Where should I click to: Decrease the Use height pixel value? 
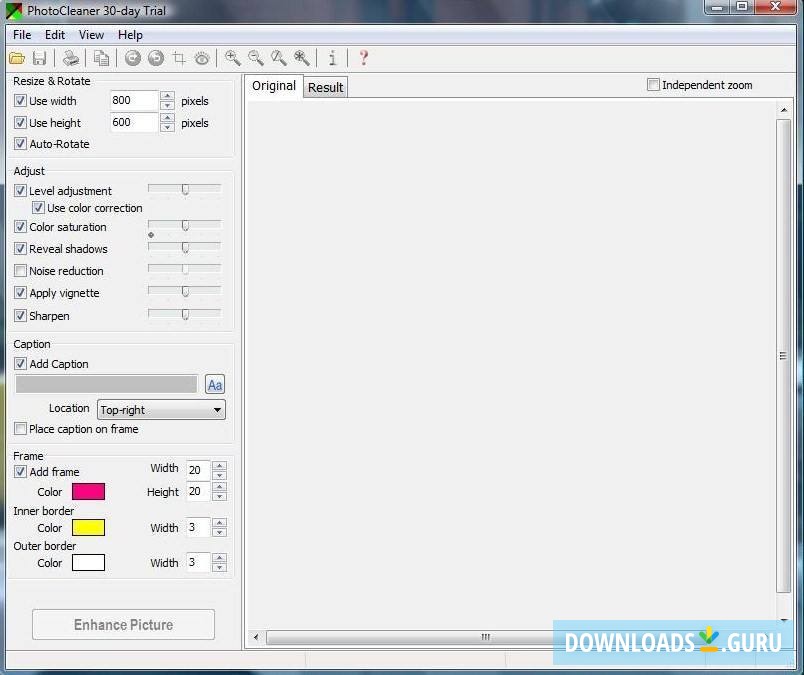click(x=167, y=127)
